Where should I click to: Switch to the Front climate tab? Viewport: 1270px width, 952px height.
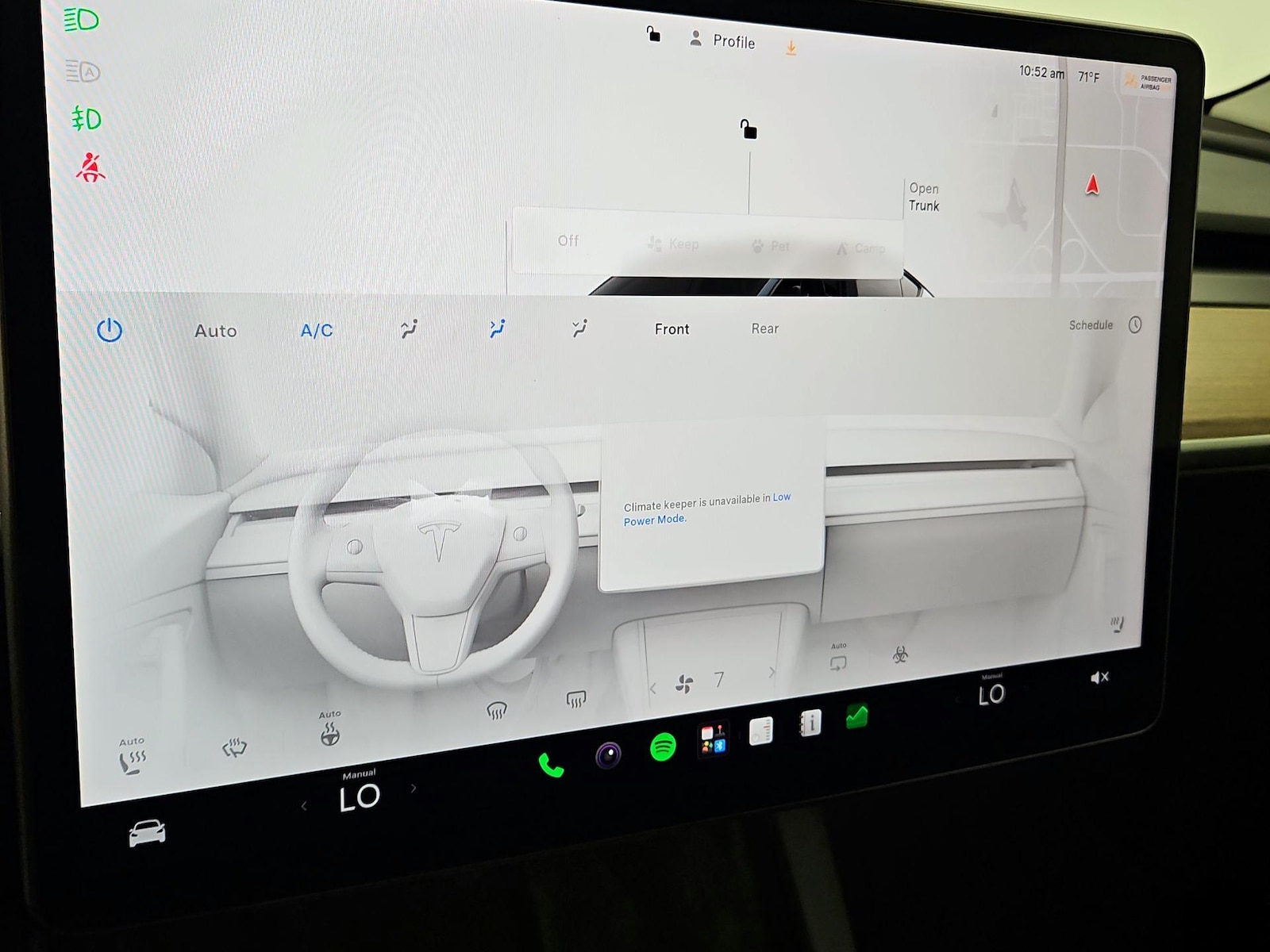672,329
